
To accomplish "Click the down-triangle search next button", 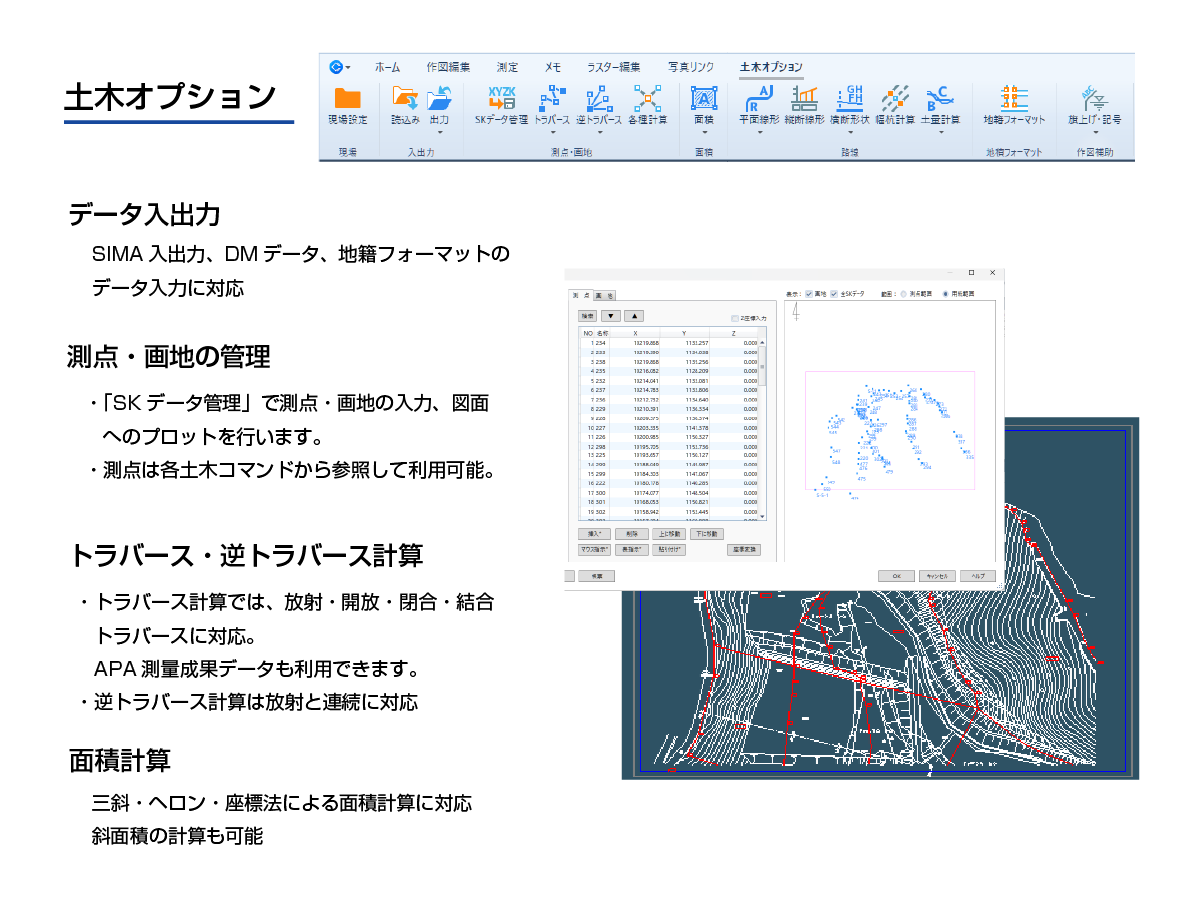I will [609, 316].
